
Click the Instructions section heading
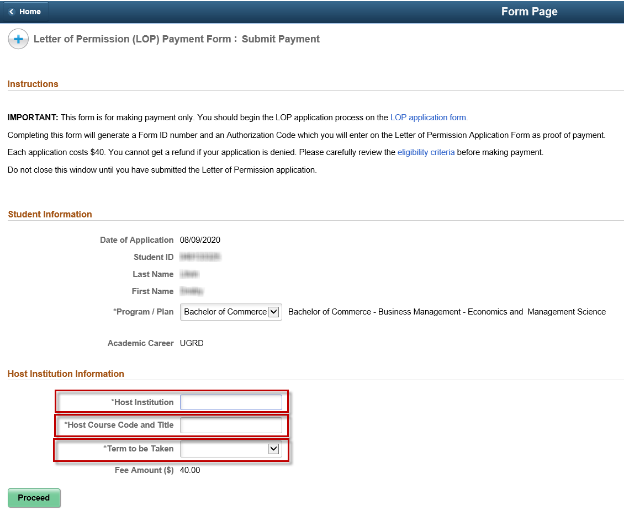click(33, 84)
